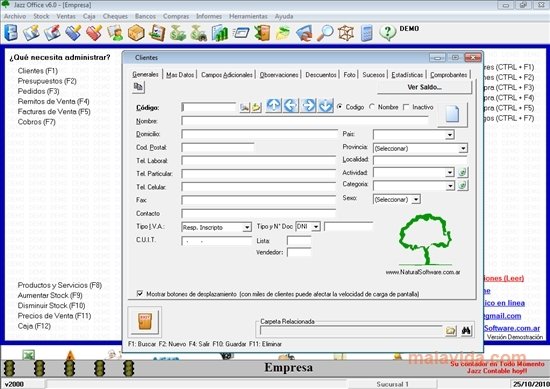Click the blue cabinet icon in main toolbar
Image resolution: width=550 pixels, height=389 pixels.
coord(11,33)
